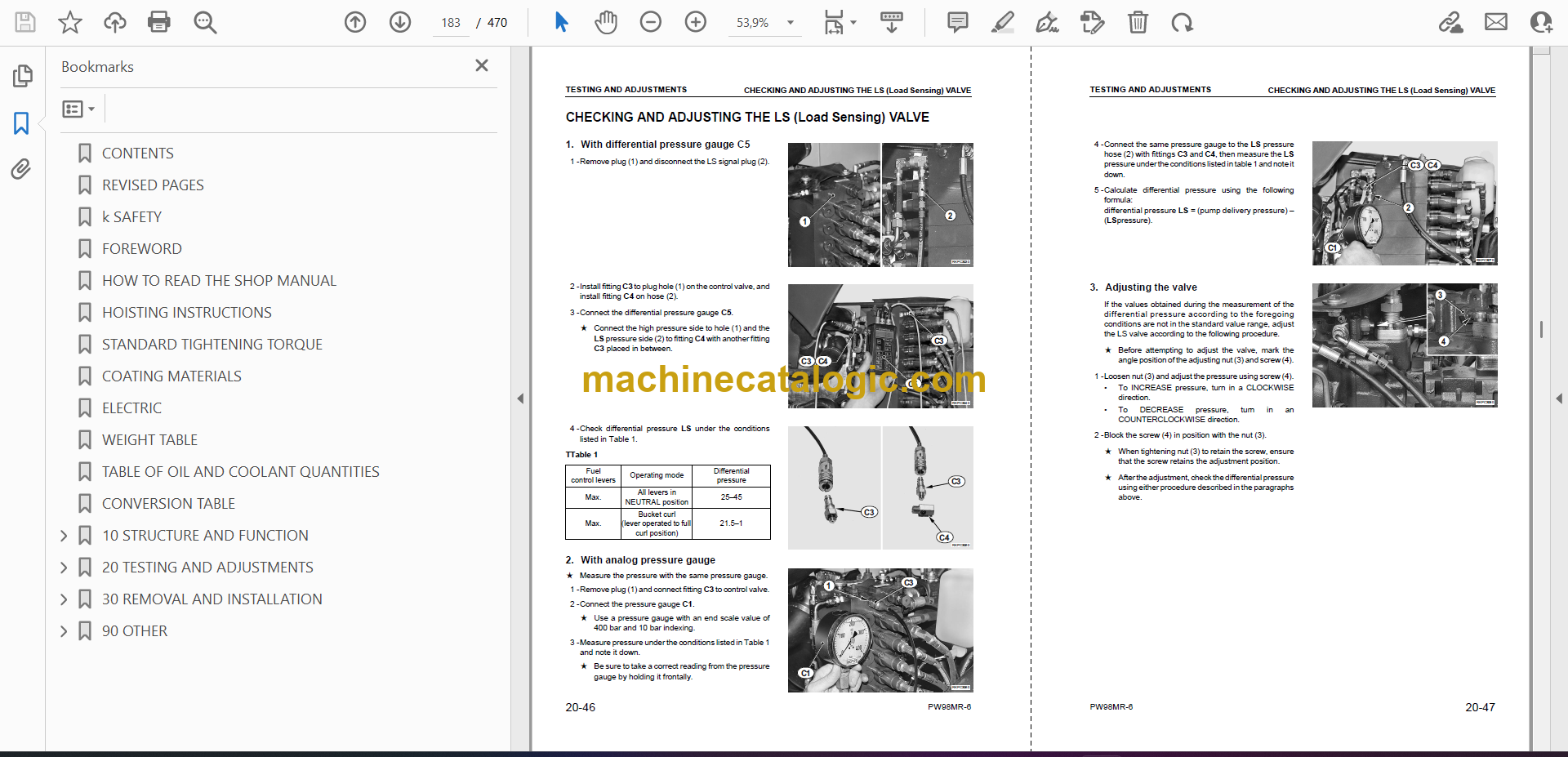Viewport: 1568px width, 757px height.
Task: Toggle the Bookmarks panel icon
Action: point(21,123)
